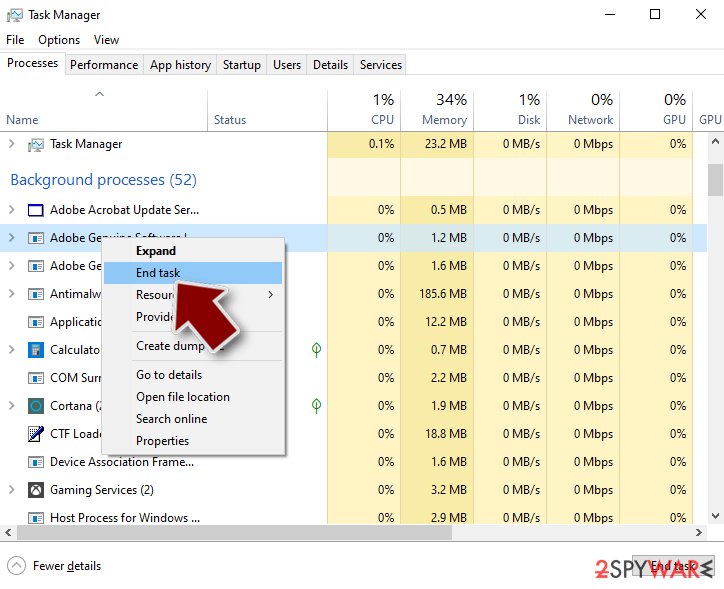Click the highlighted Adobe Genuine Software process icon
Viewport: 724px width, 589px height.
click(x=36, y=238)
